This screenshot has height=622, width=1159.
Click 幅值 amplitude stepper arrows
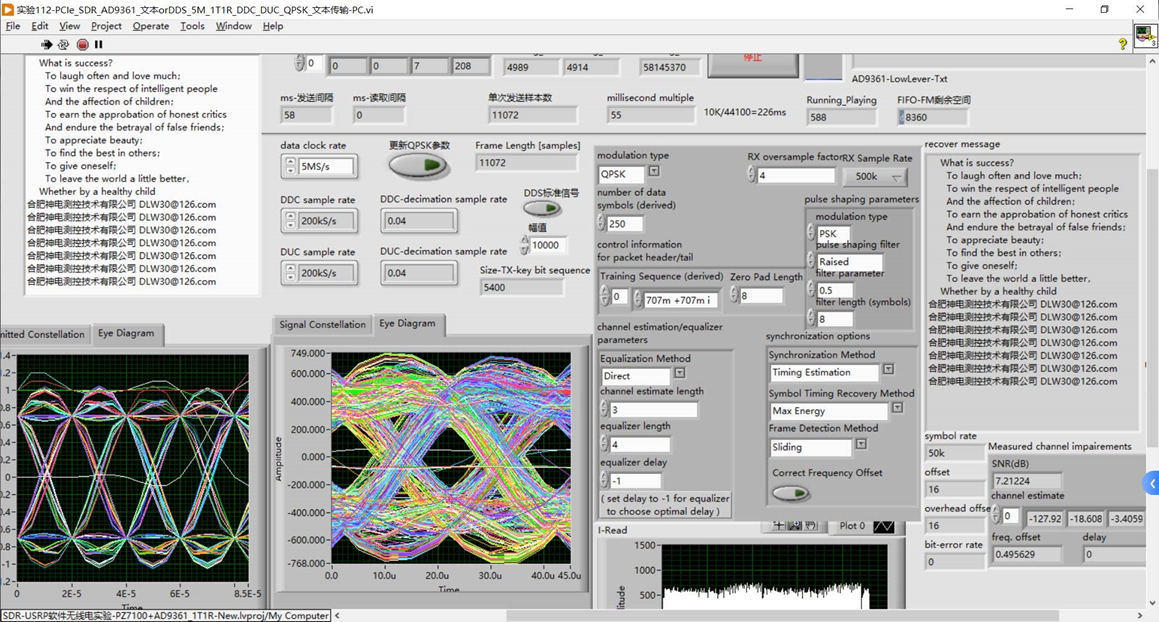(x=525, y=244)
